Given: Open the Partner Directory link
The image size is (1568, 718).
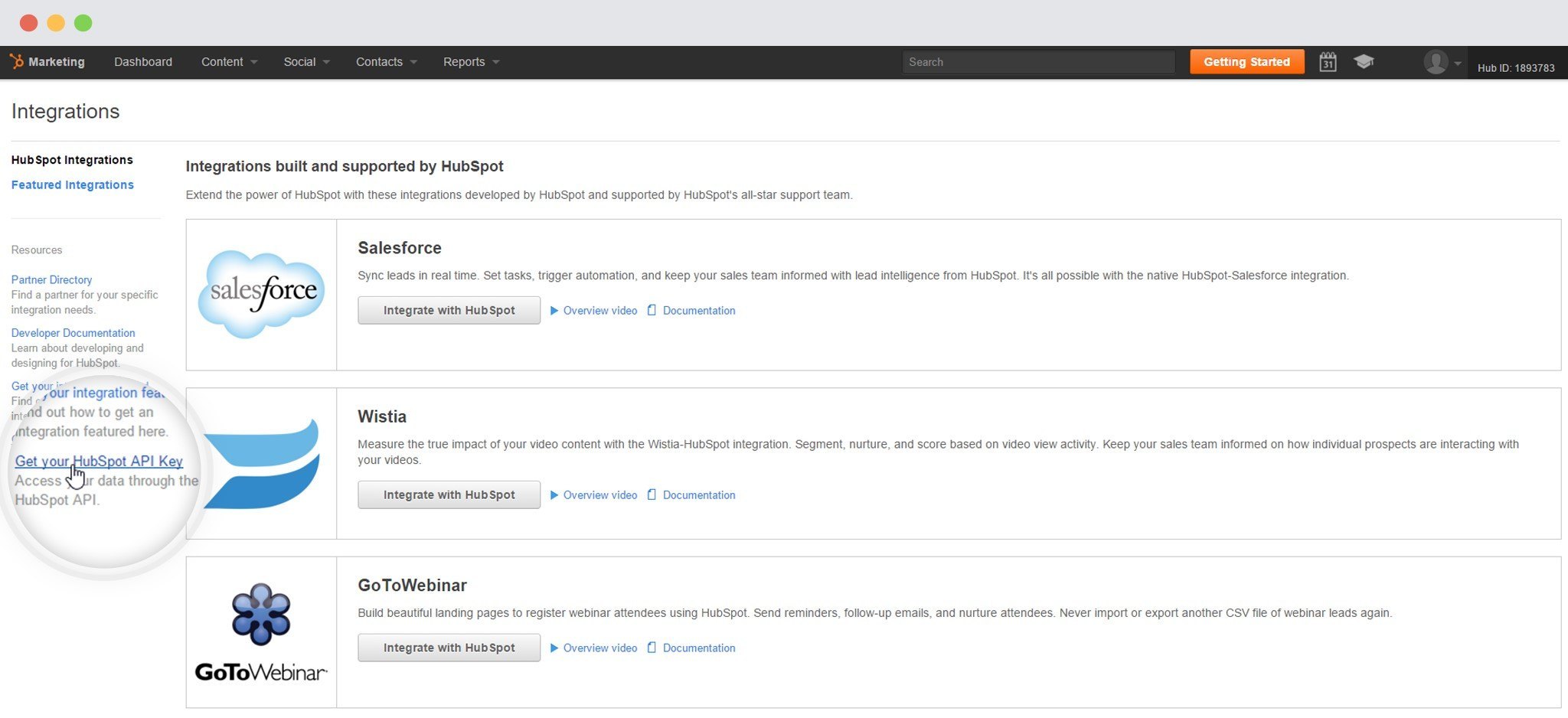Looking at the screenshot, I should [x=51, y=280].
